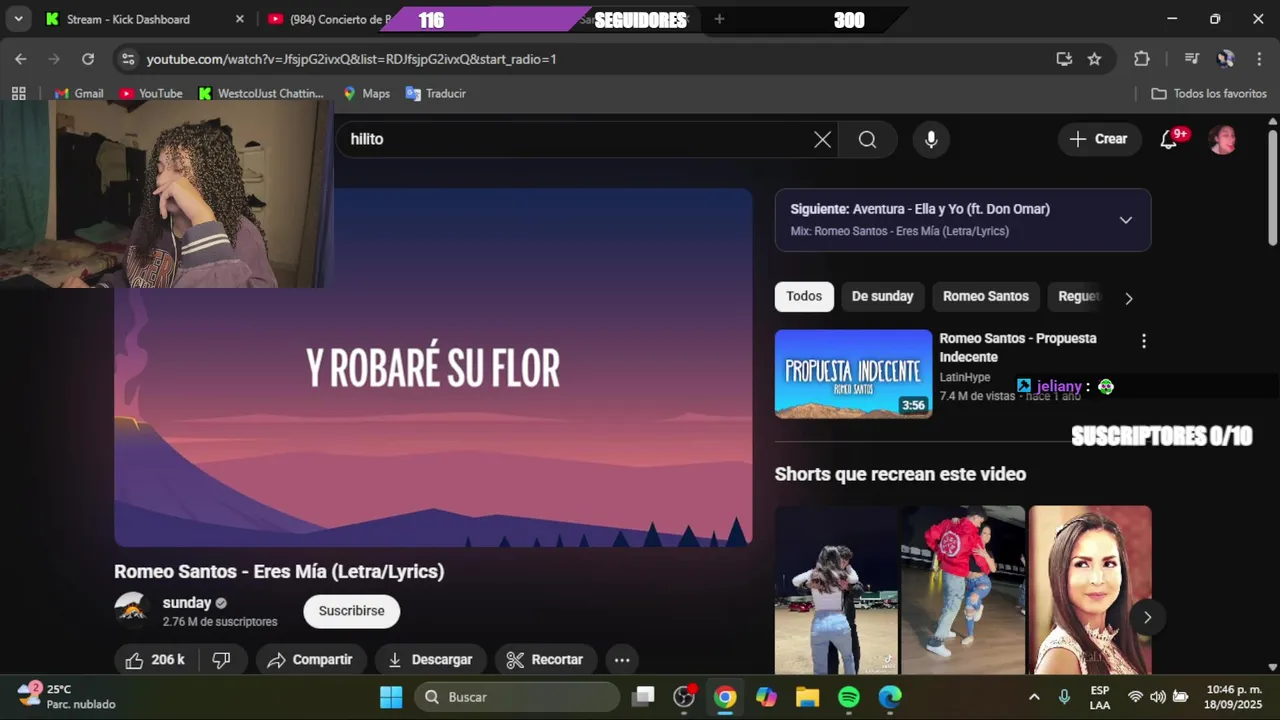This screenshot has width=1280, height=720.
Task: Click the browser address bar URL
Action: tap(351, 59)
